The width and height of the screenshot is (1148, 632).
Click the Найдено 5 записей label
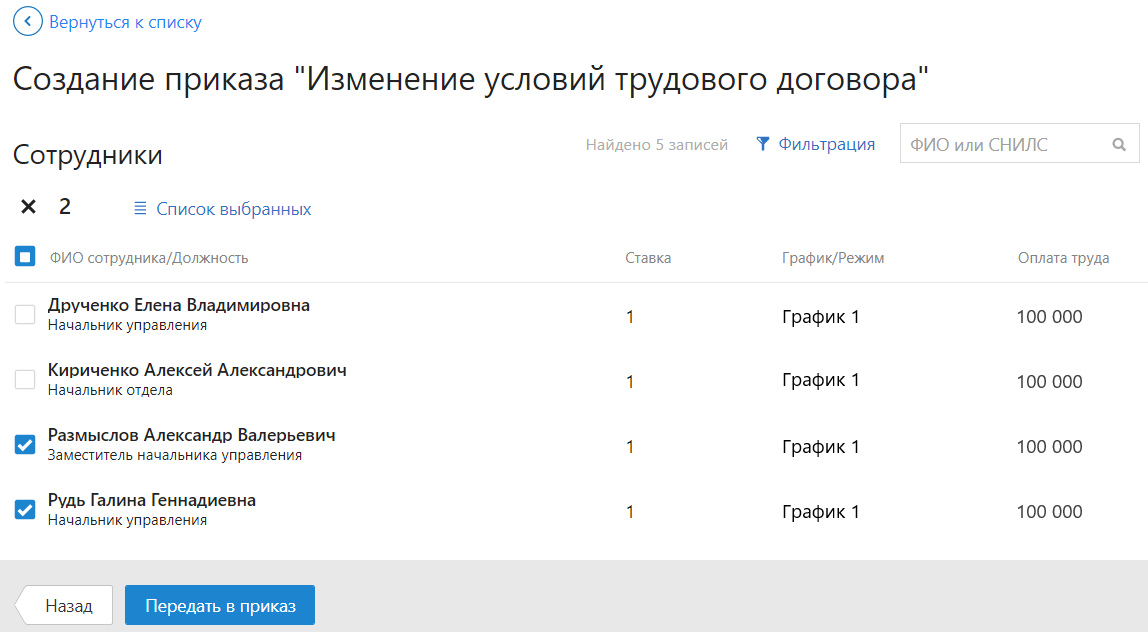point(657,145)
